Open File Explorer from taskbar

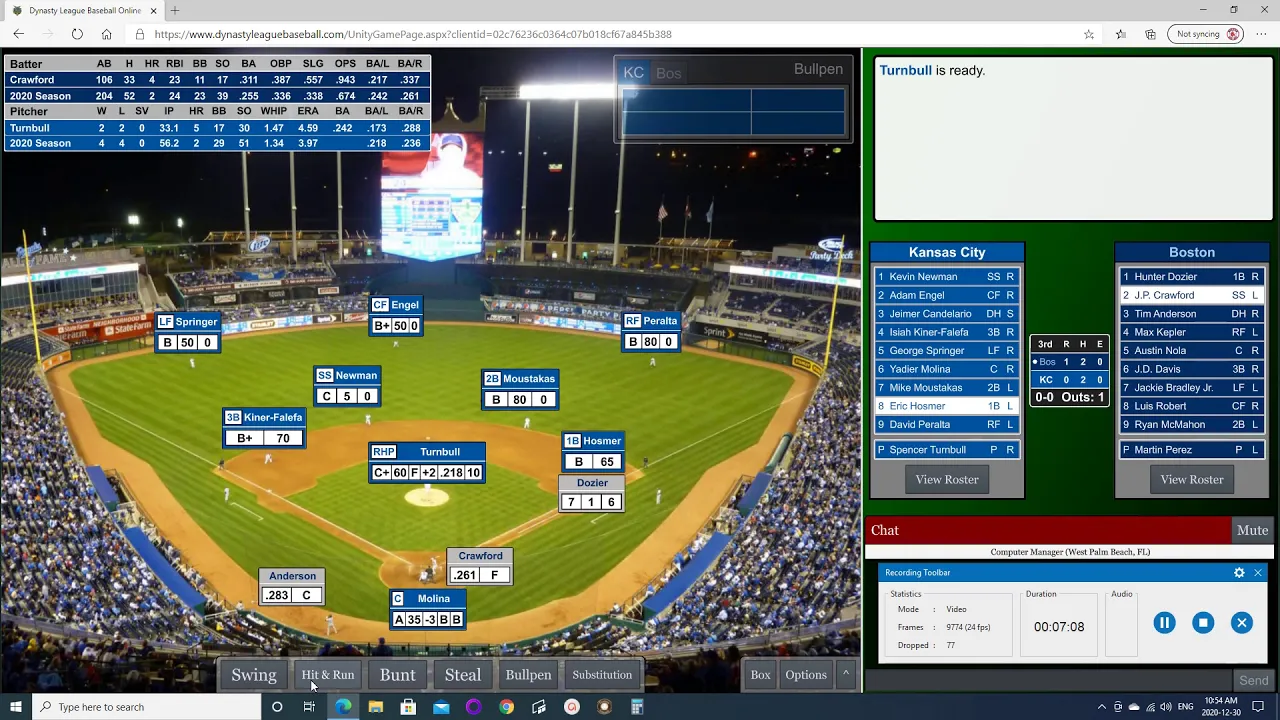[376, 707]
